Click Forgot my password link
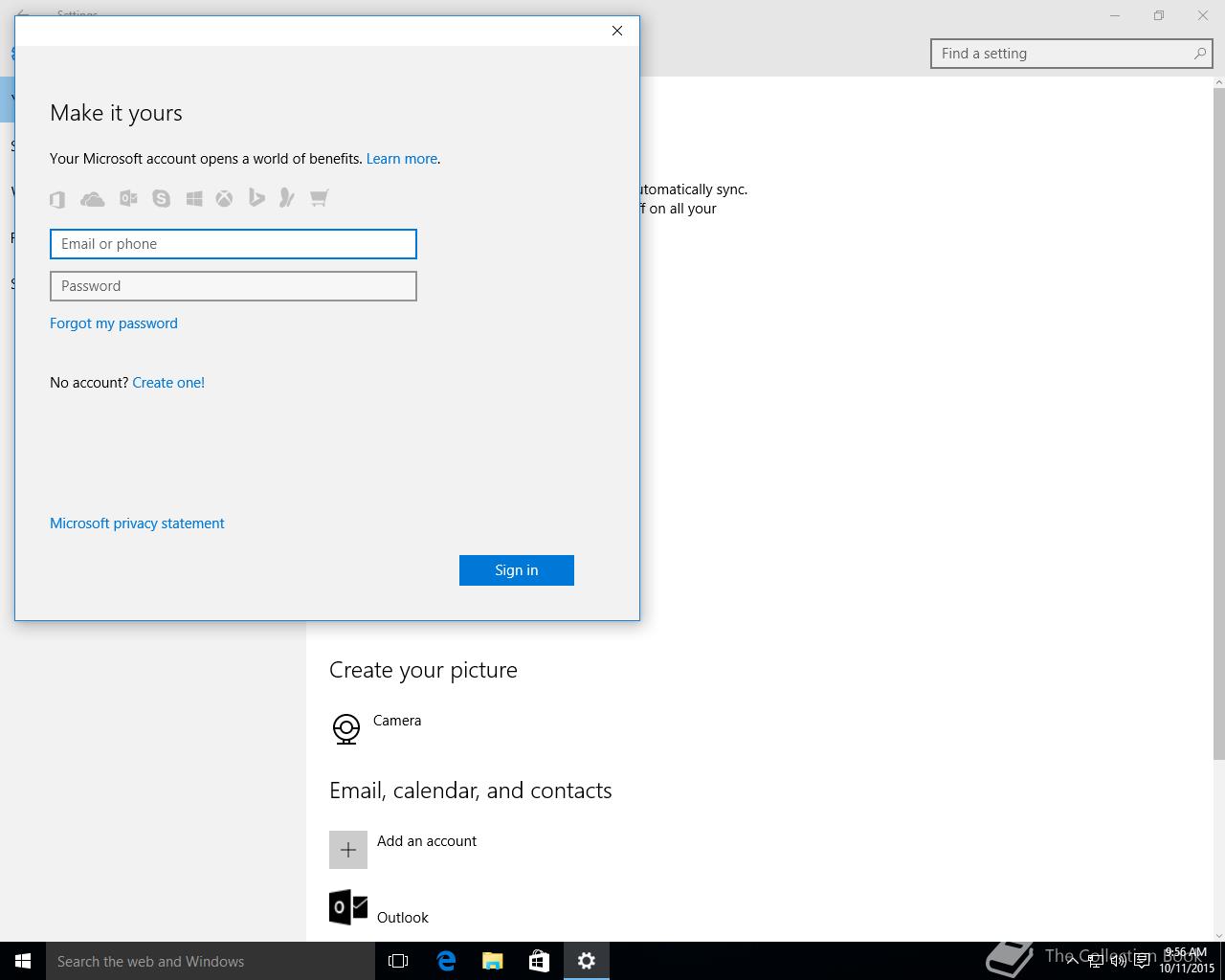Image resolution: width=1225 pixels, height=980 pixels. point(114,323)
